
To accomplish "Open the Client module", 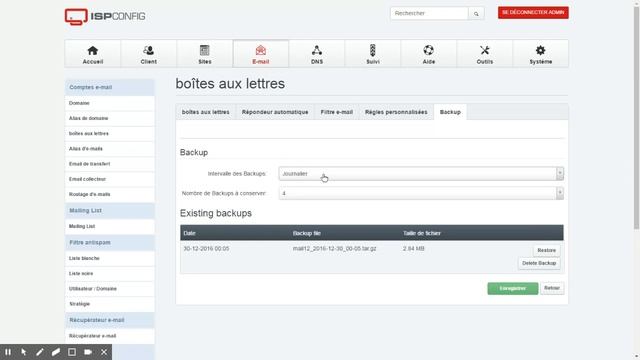I will (x=149, y=54).
